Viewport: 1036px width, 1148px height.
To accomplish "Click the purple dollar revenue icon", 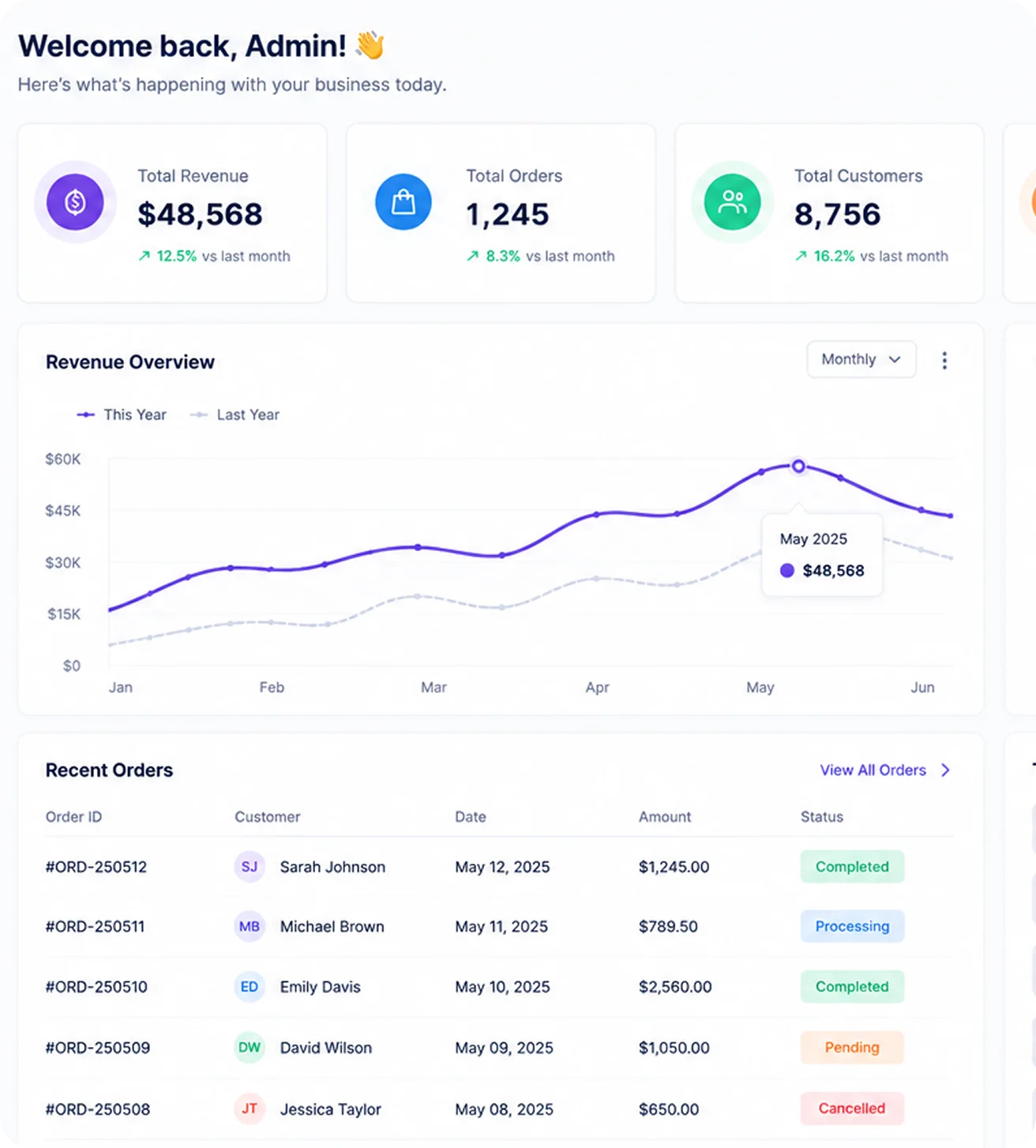I will [75, 202].
